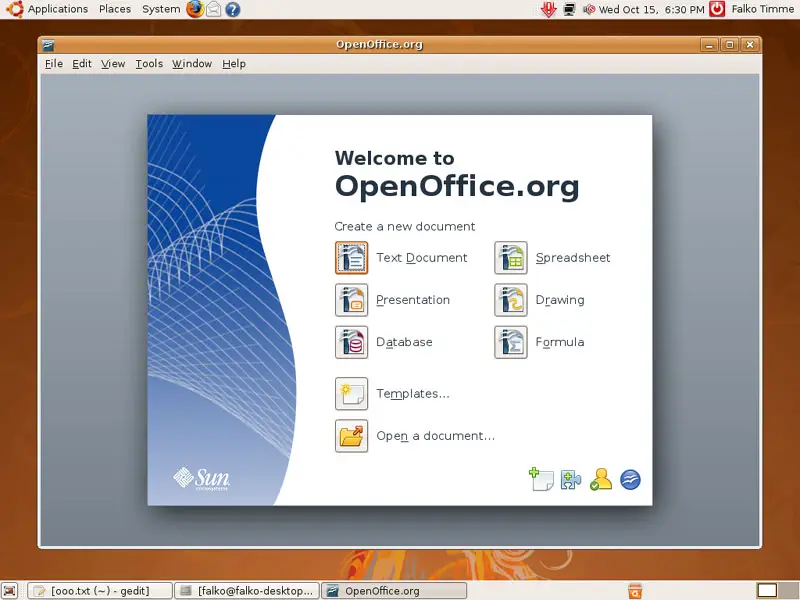
Task: Click the date and time clock
Action: 652,9
